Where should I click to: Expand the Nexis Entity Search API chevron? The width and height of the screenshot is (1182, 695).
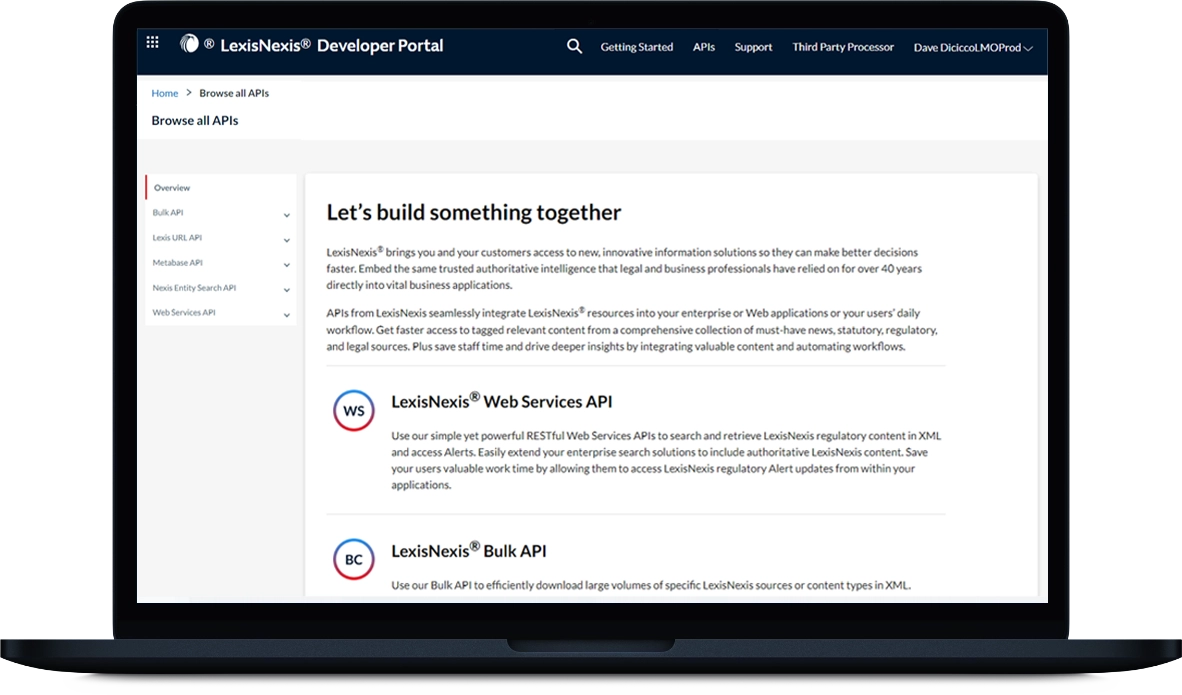point(286,289)
